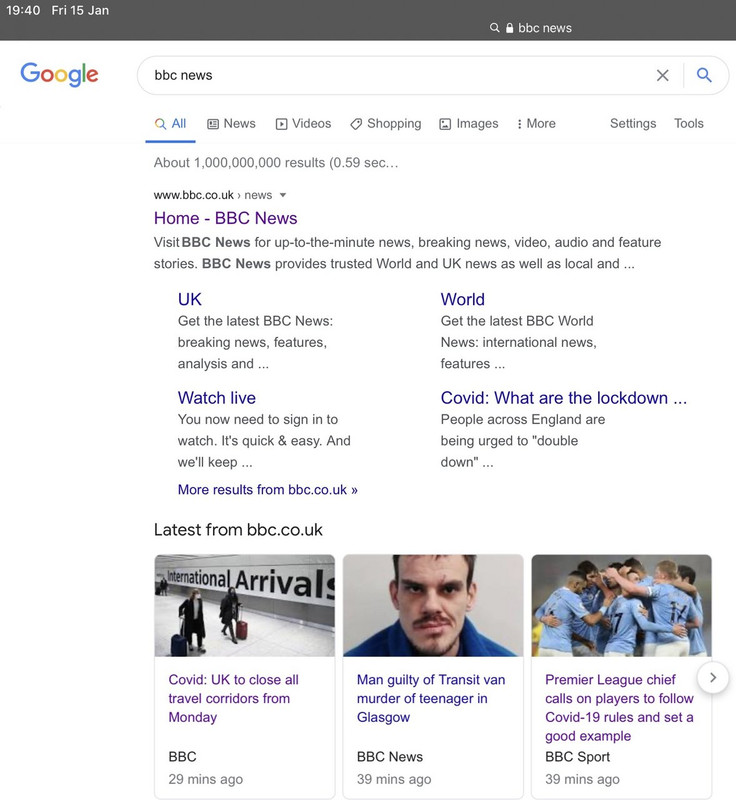Switch to the Images tab

coord(469,123)
